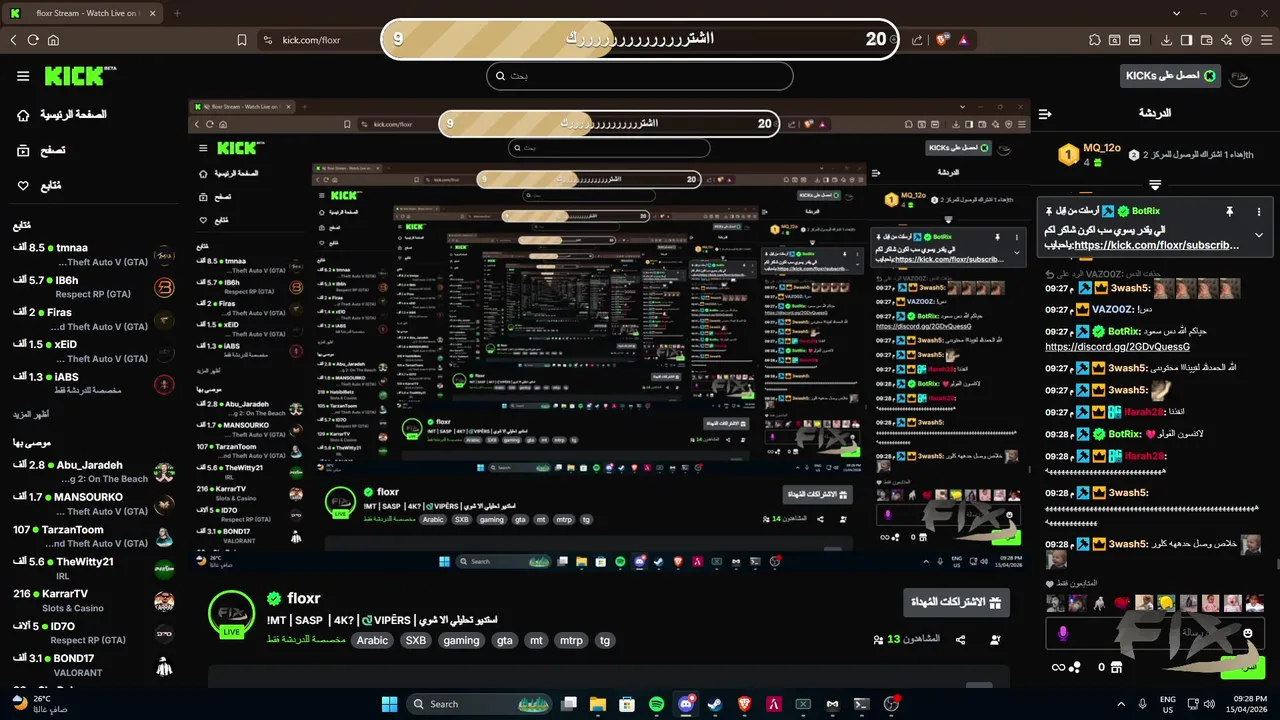
Task: Open Spotify from the taskbar
Action: pyautogui.click(x=656, y=704)
